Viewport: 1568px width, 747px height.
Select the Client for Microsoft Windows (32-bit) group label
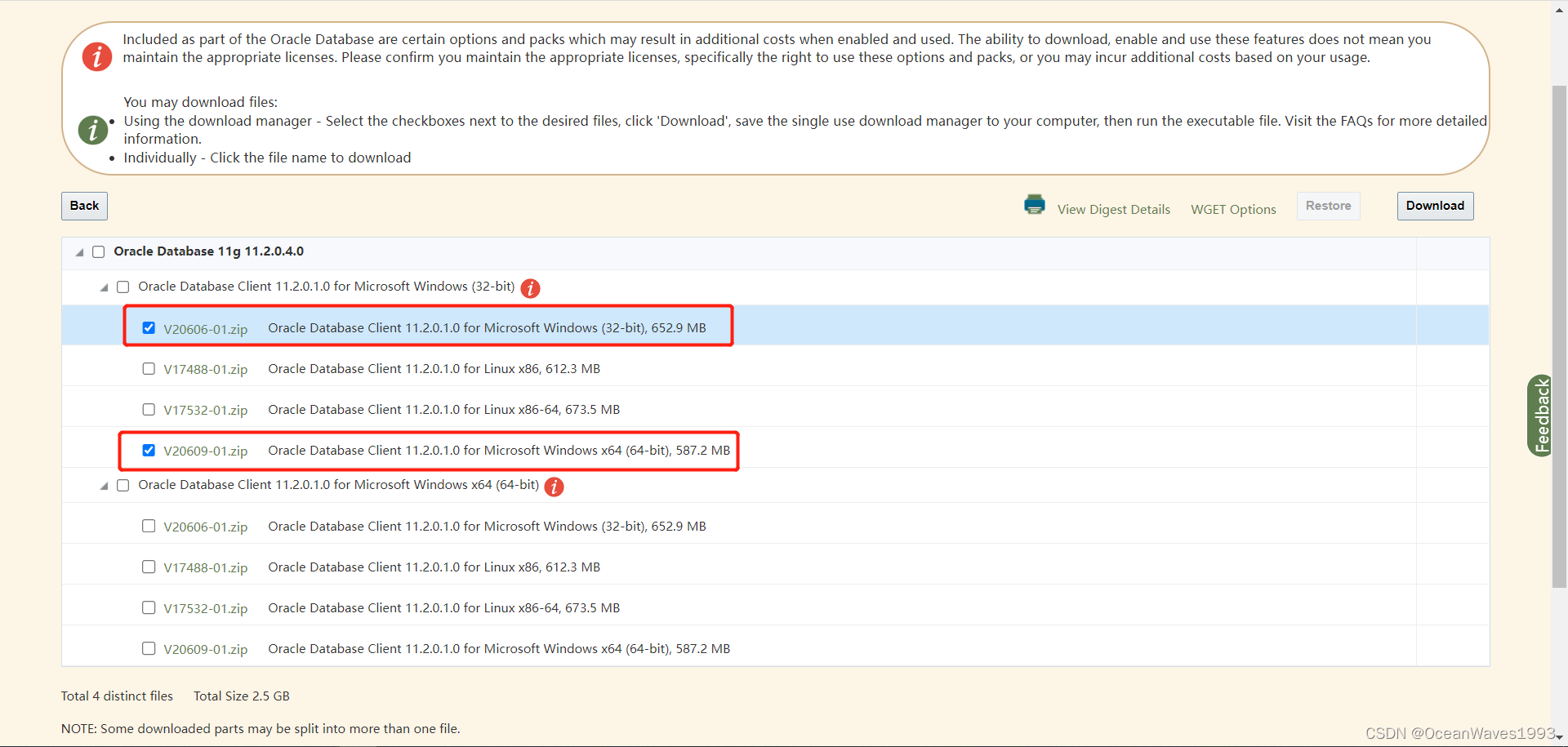tap(327, 287)
